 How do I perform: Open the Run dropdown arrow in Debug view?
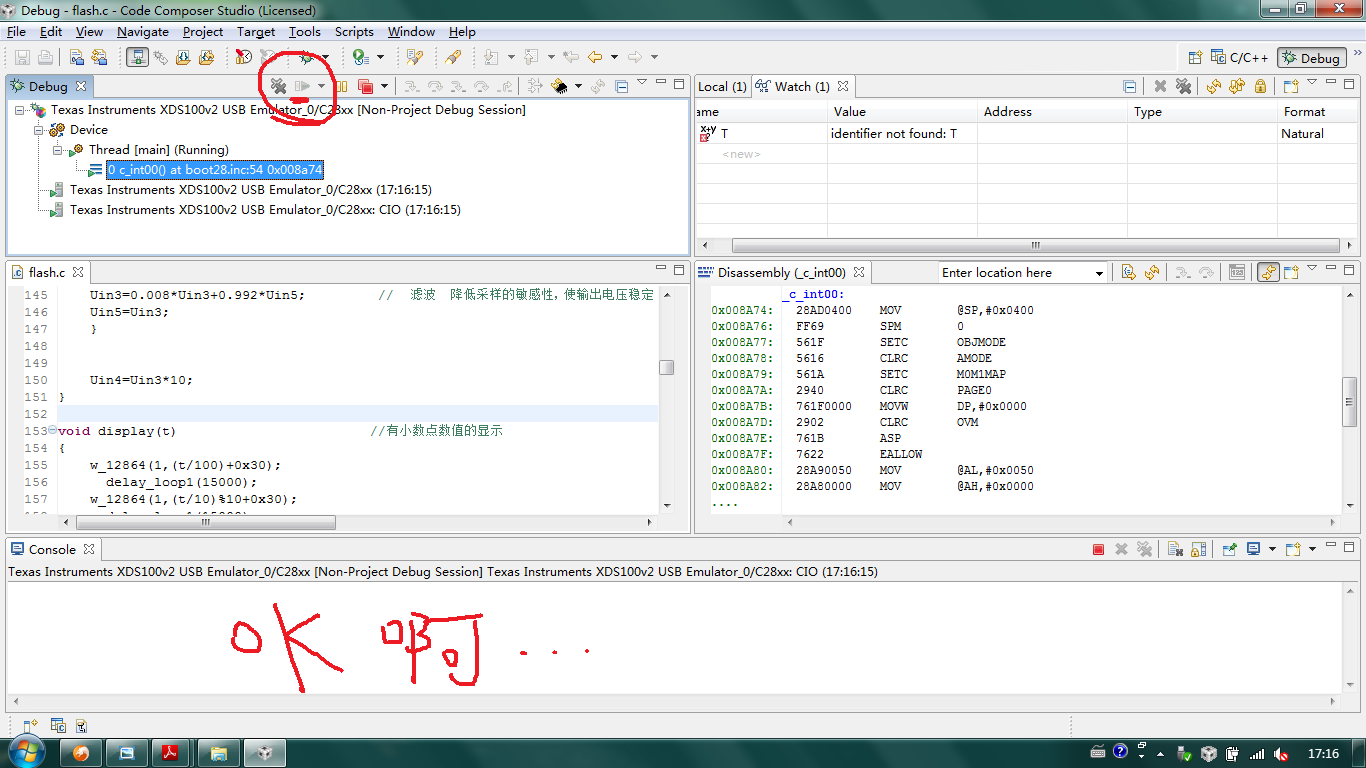tap(320, 87)
